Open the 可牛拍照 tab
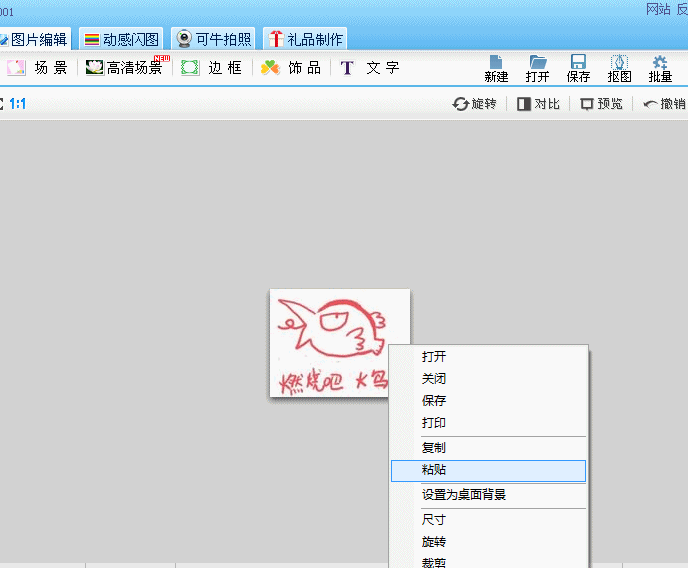 click(x=214, y=39)
